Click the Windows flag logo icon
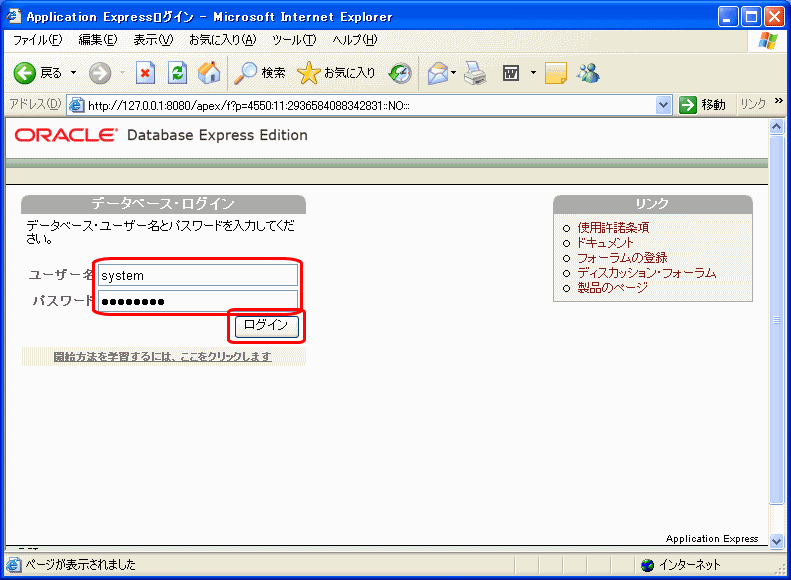791x580 pixels. click(768, 41)
